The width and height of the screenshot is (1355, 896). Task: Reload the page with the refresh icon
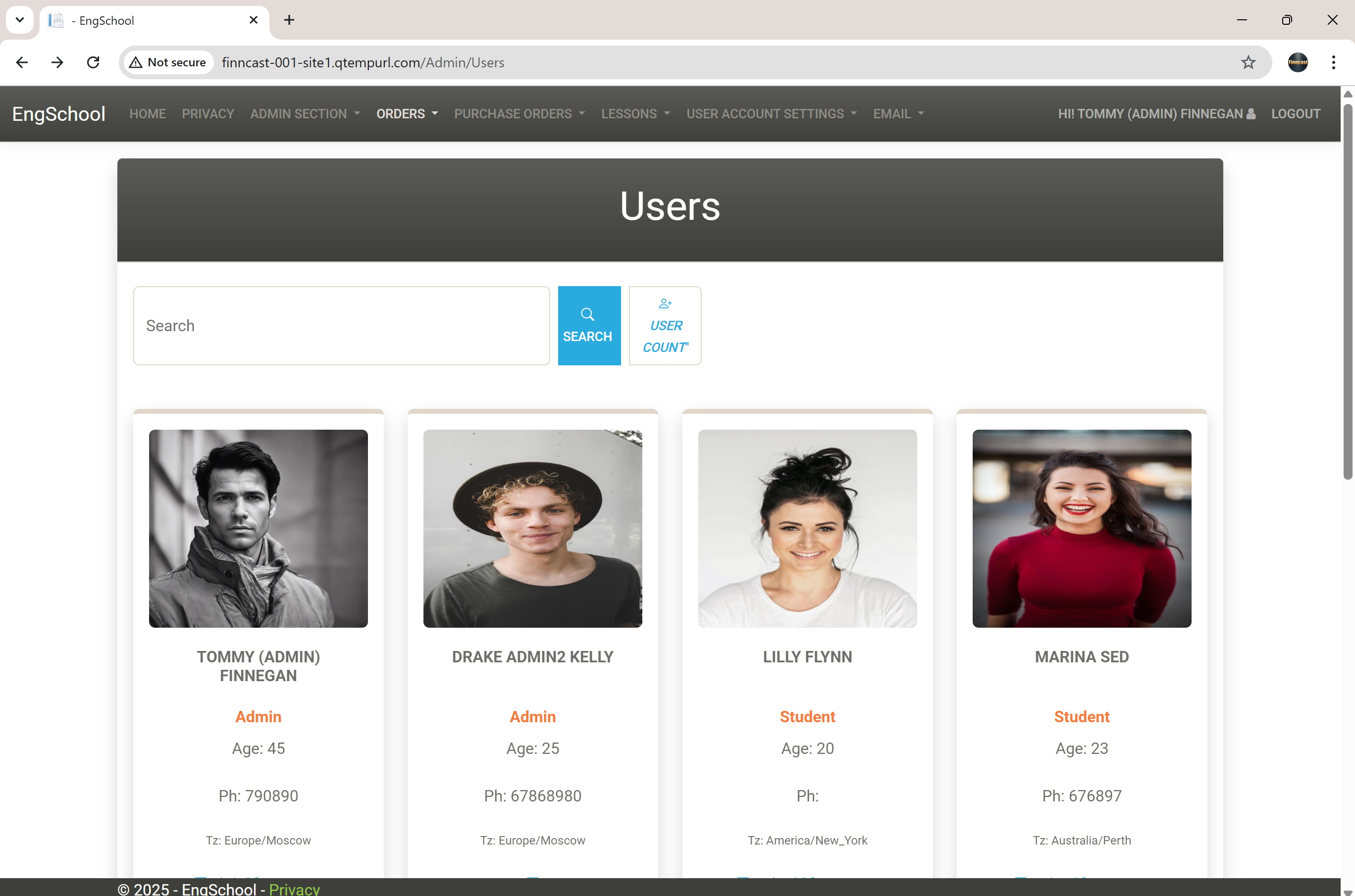click(x=93, y=62)
